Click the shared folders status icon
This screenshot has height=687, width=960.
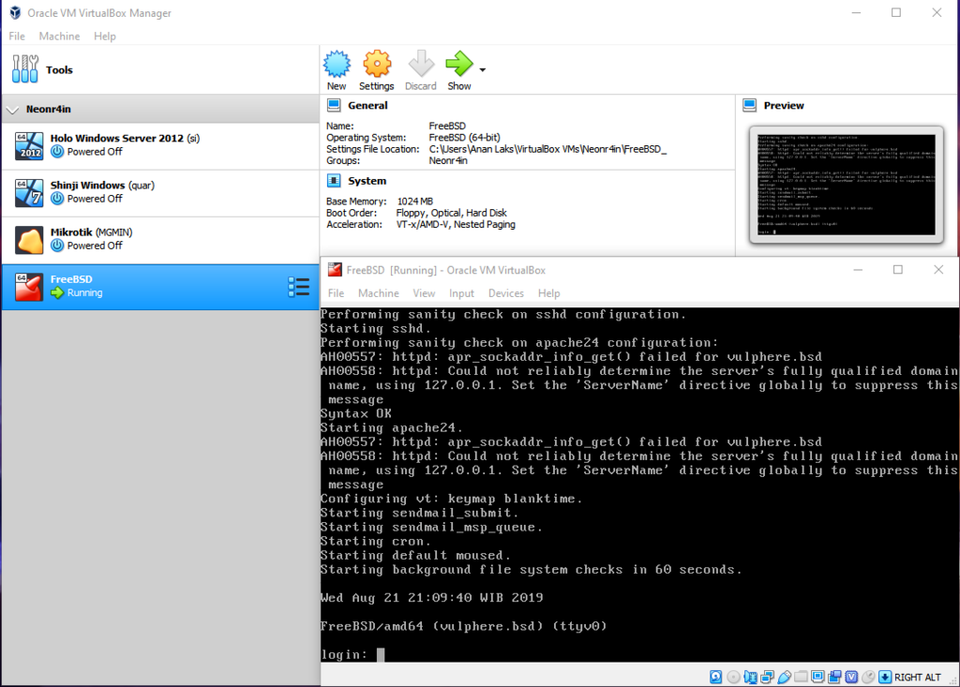coord(803,676)
